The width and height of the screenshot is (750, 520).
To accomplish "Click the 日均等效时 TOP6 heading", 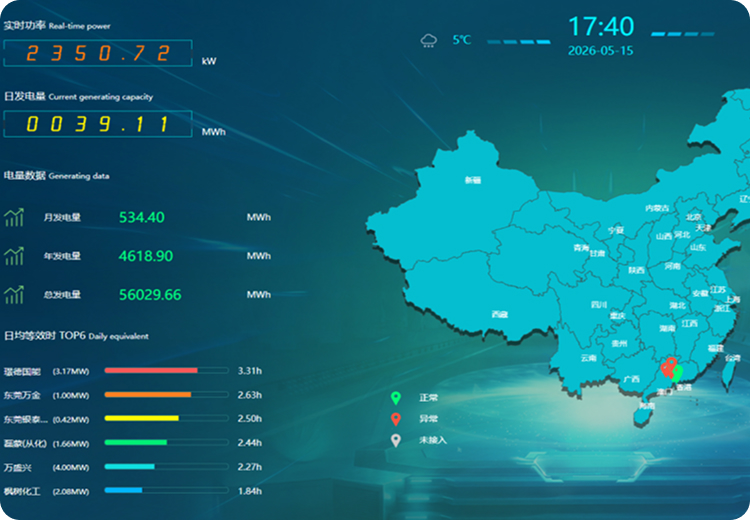I will pos(76,336).
